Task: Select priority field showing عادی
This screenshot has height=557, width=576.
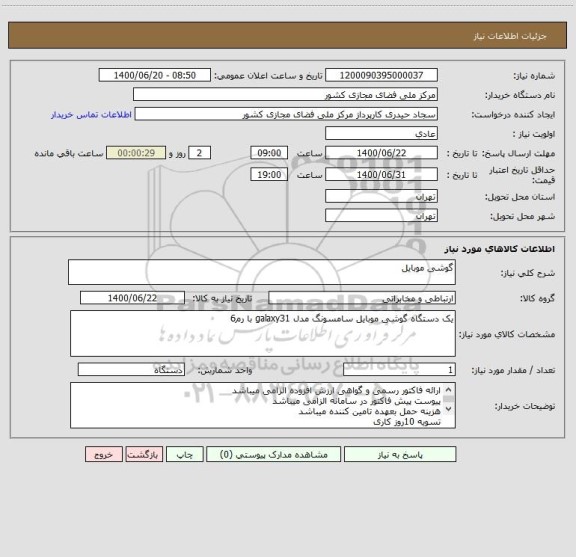Action: [381, 134]
